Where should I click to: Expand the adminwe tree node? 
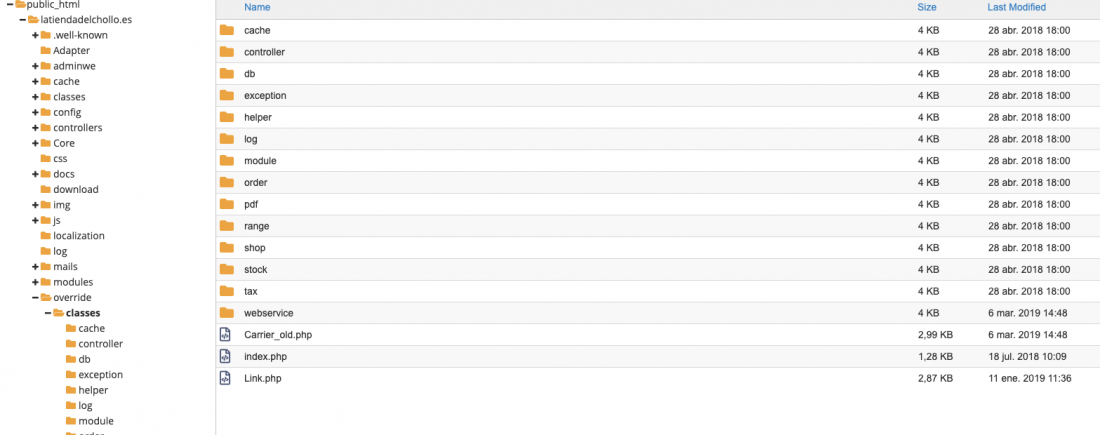coord(35,66)
